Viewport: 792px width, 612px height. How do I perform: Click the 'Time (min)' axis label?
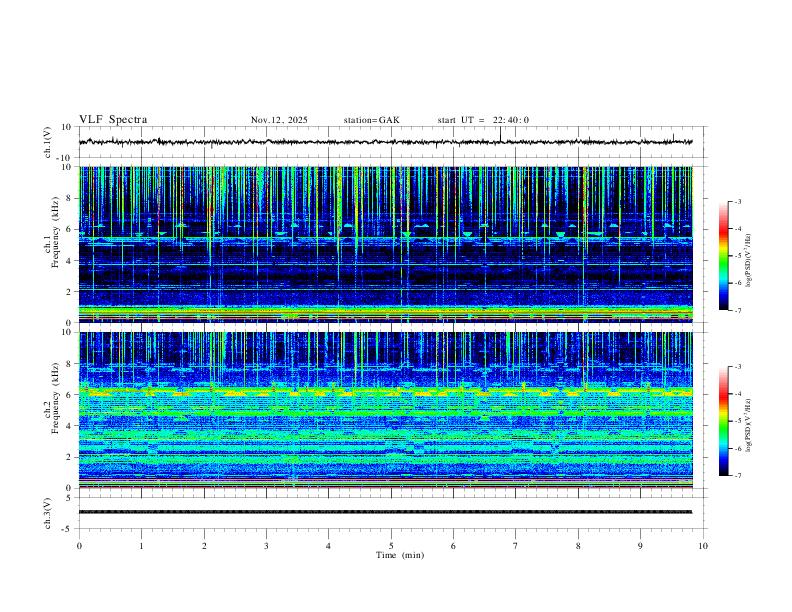[400, 555]
